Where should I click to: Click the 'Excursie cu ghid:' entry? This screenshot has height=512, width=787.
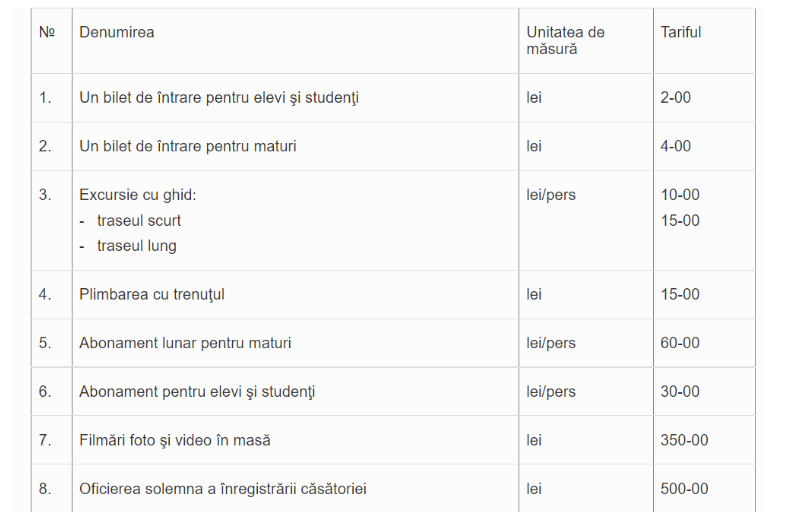tap(138, 195)
